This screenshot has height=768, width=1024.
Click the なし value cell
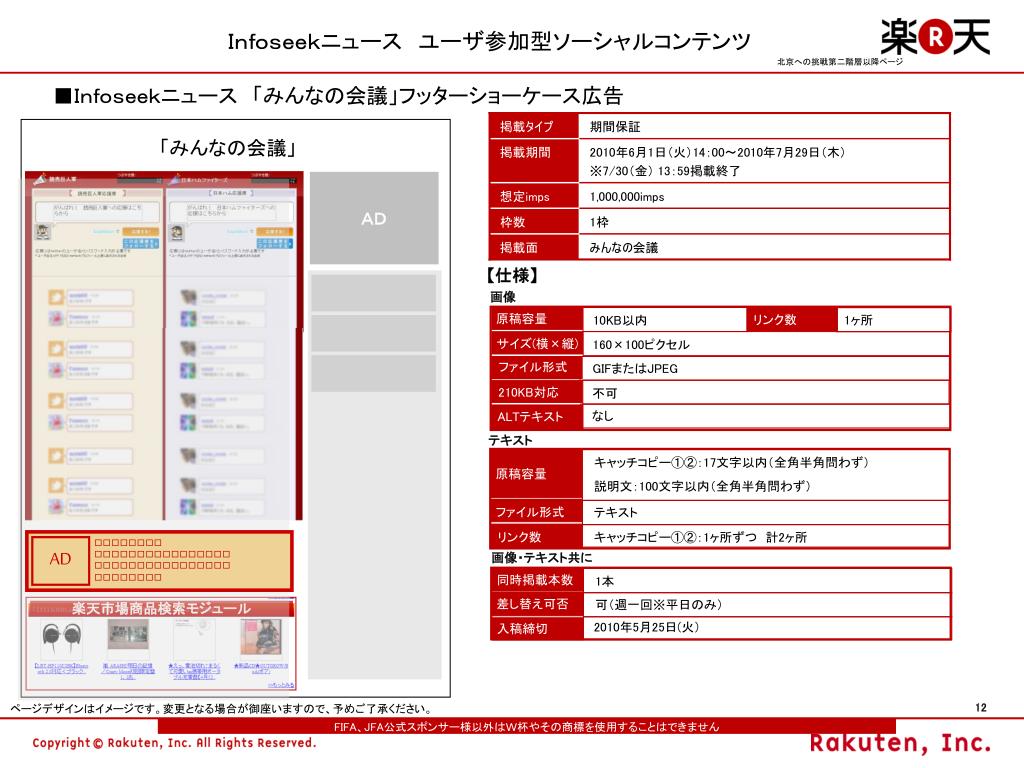765,417
